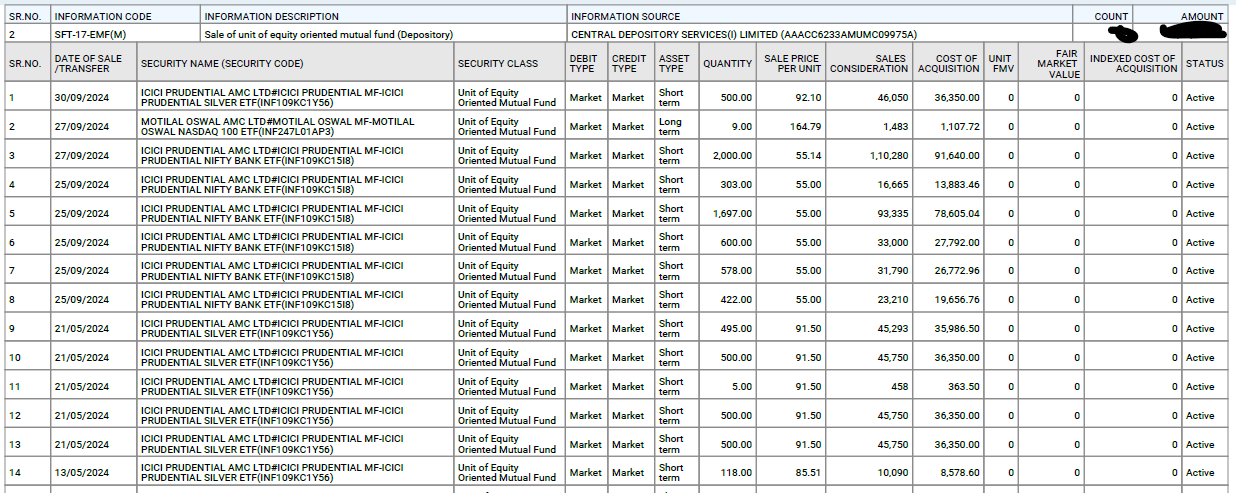The height and width of the screenshot is (493, 1236).
Task: Select cost of acquisition 363.50
Action: coord(964,387)
